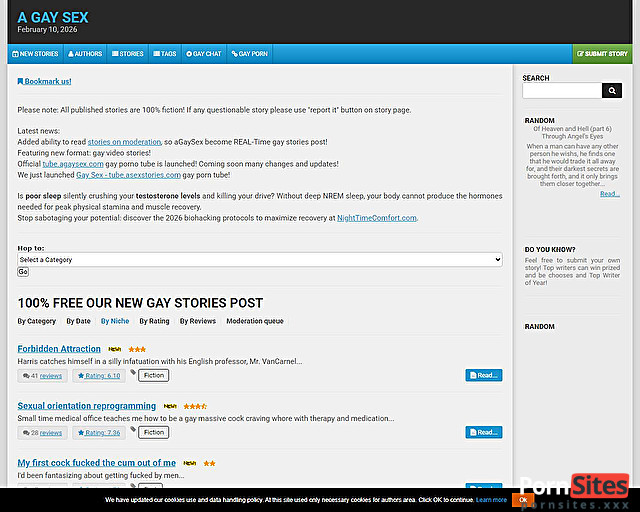This screenshot has height=512, width=640.
Task: Click the New badge beside Sexual orientation reprogramming
Action: click(170, 407)
